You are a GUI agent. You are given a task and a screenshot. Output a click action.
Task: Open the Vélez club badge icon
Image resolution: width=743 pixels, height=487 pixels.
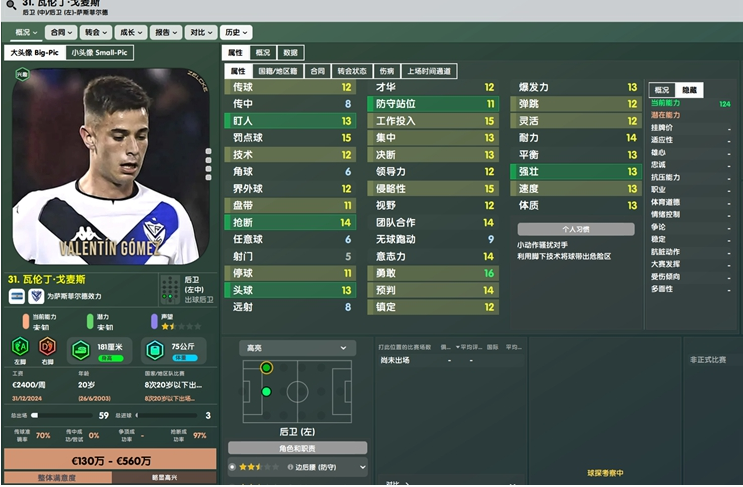point(36,296)
